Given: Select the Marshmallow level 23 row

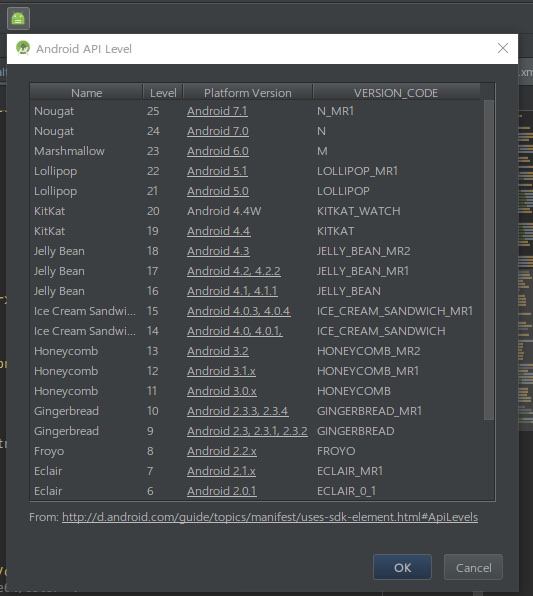Looking at the screenshot, I should click(x=257, y=151).
